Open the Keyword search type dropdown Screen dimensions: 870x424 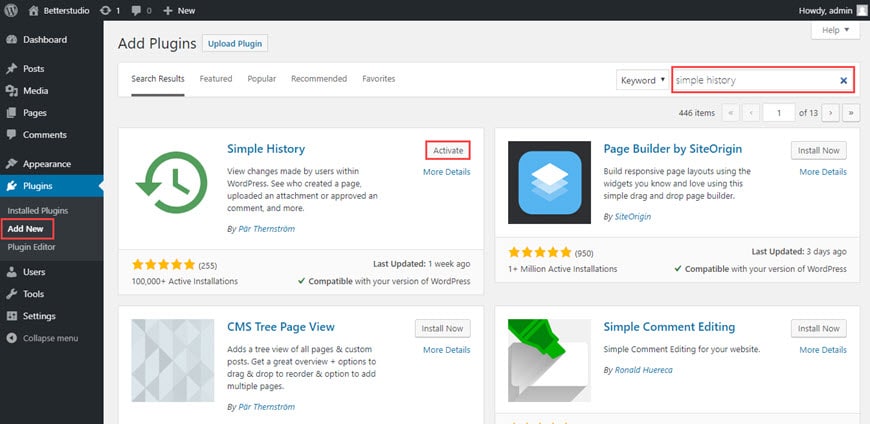click(643, 80)
